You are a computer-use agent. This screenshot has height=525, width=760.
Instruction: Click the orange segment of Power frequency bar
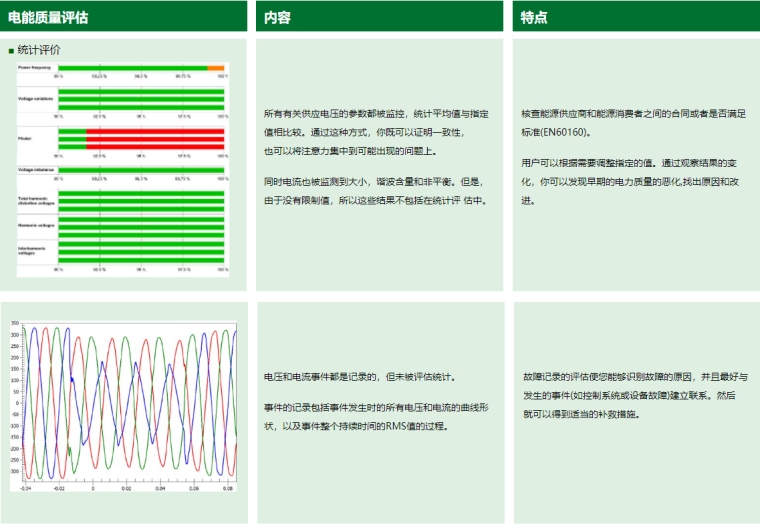(x=216, y=68)
